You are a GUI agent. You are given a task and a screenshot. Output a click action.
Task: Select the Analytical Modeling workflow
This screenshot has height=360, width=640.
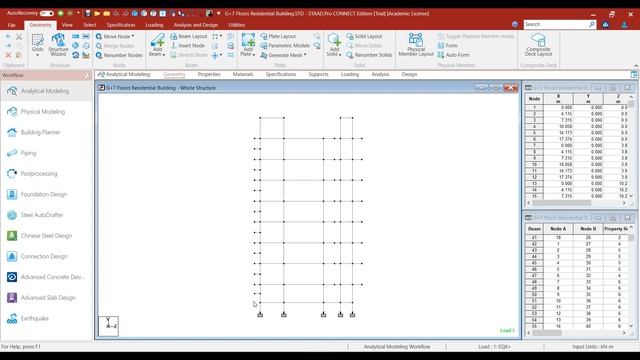[x=46, y=91]
